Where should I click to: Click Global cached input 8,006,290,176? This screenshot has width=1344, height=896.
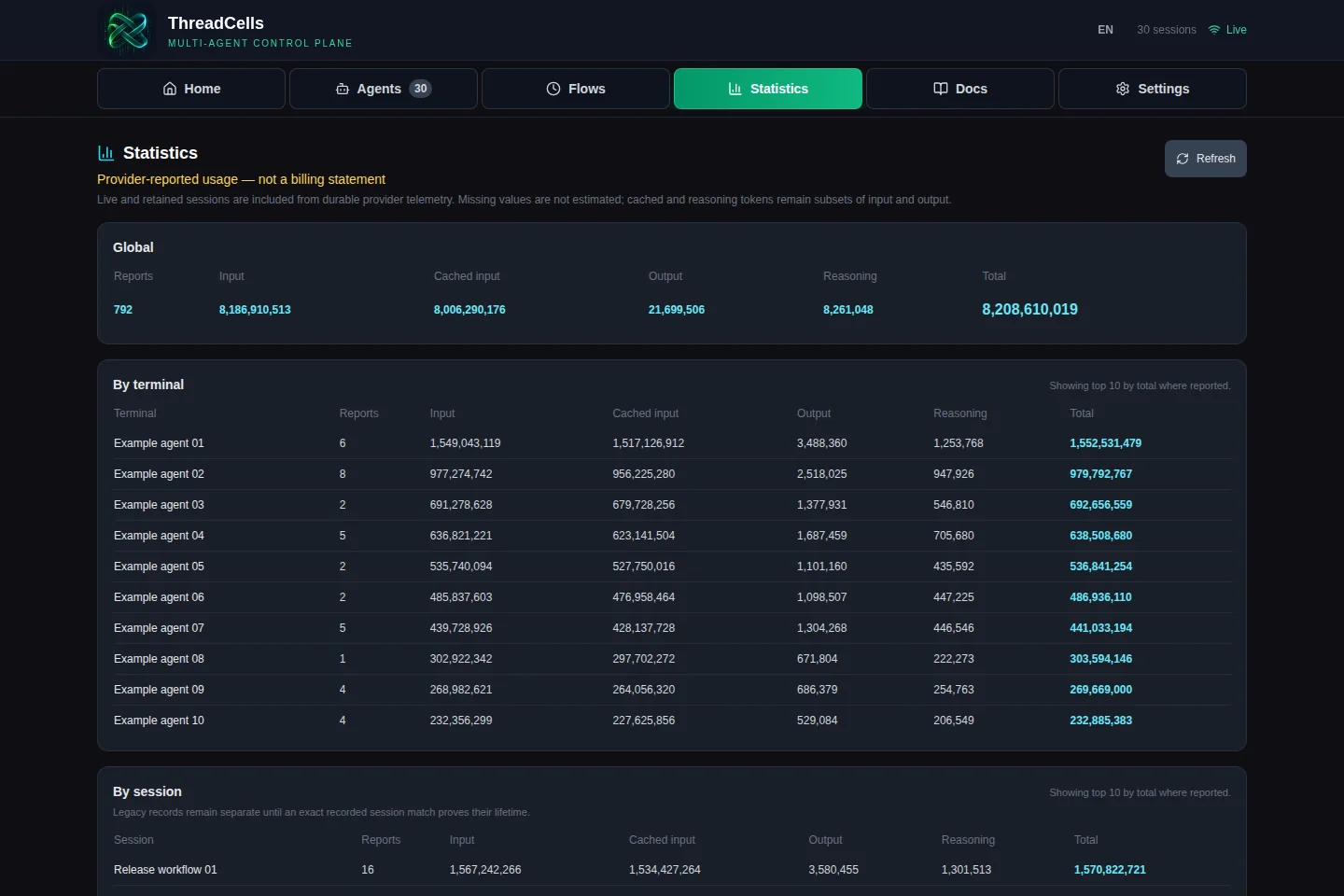click(x=469, y=310)
